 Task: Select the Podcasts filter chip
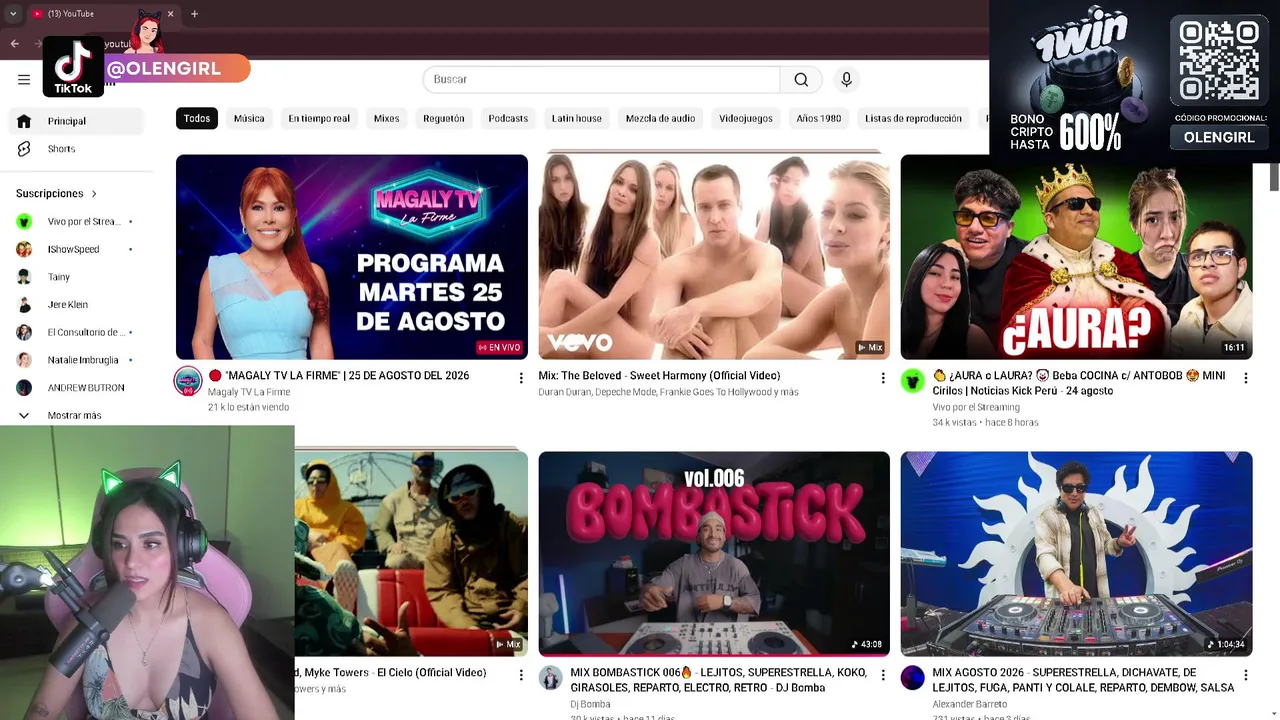click(508, 119)
